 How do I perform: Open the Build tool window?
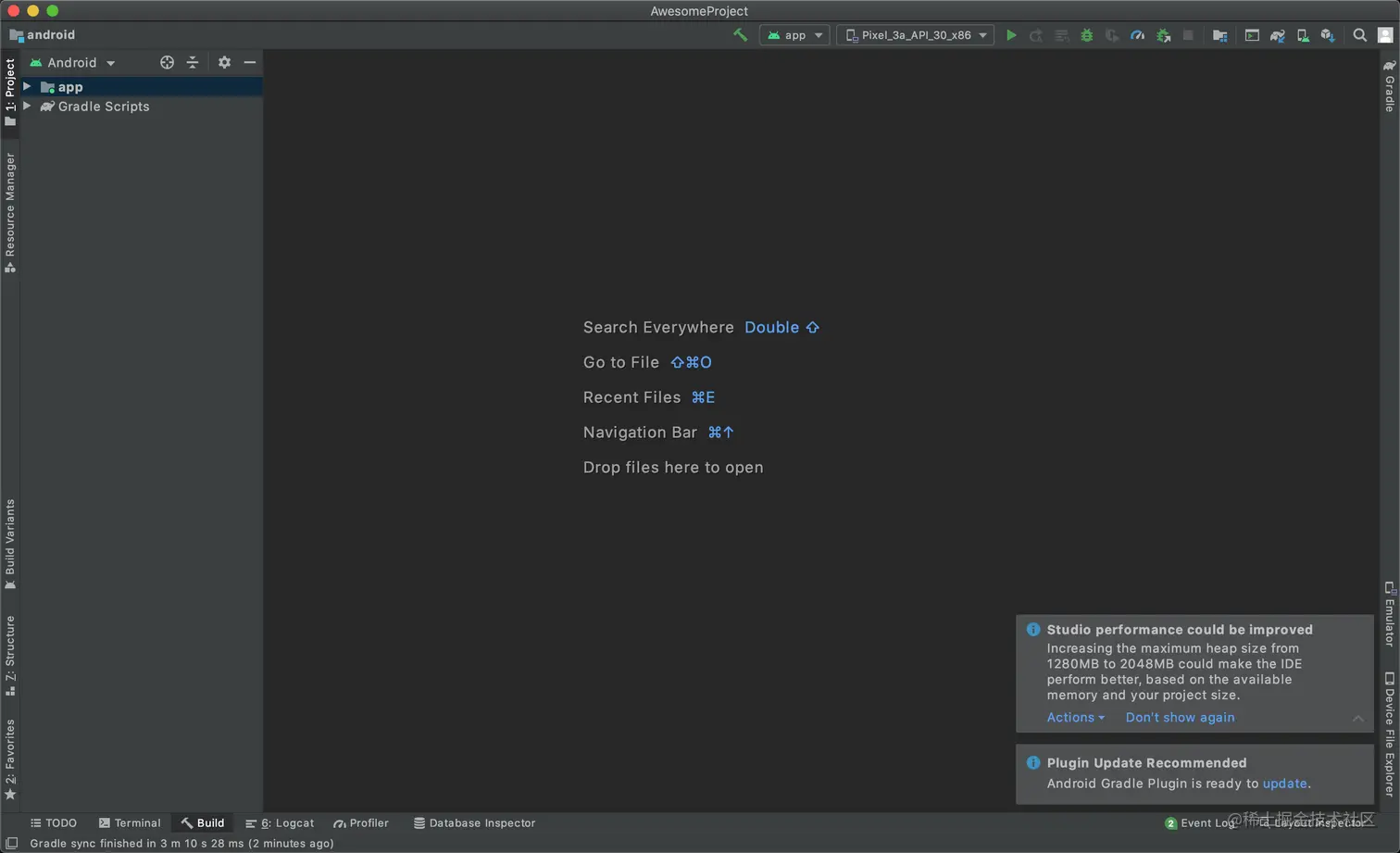[203, 822]
